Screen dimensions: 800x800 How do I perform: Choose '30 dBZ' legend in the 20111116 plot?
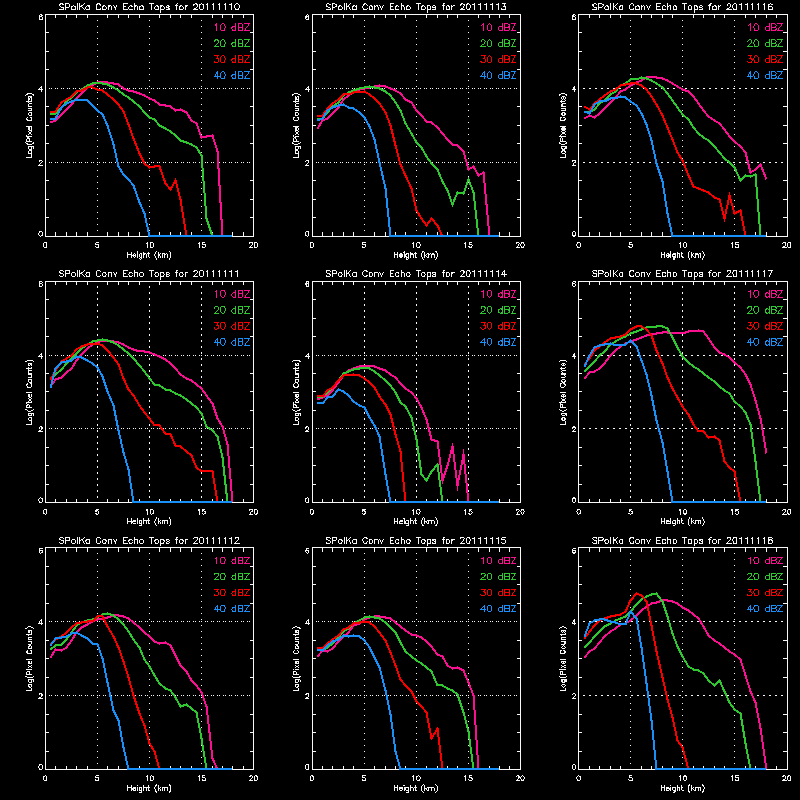pyautogui.click(x=765, y=59)
